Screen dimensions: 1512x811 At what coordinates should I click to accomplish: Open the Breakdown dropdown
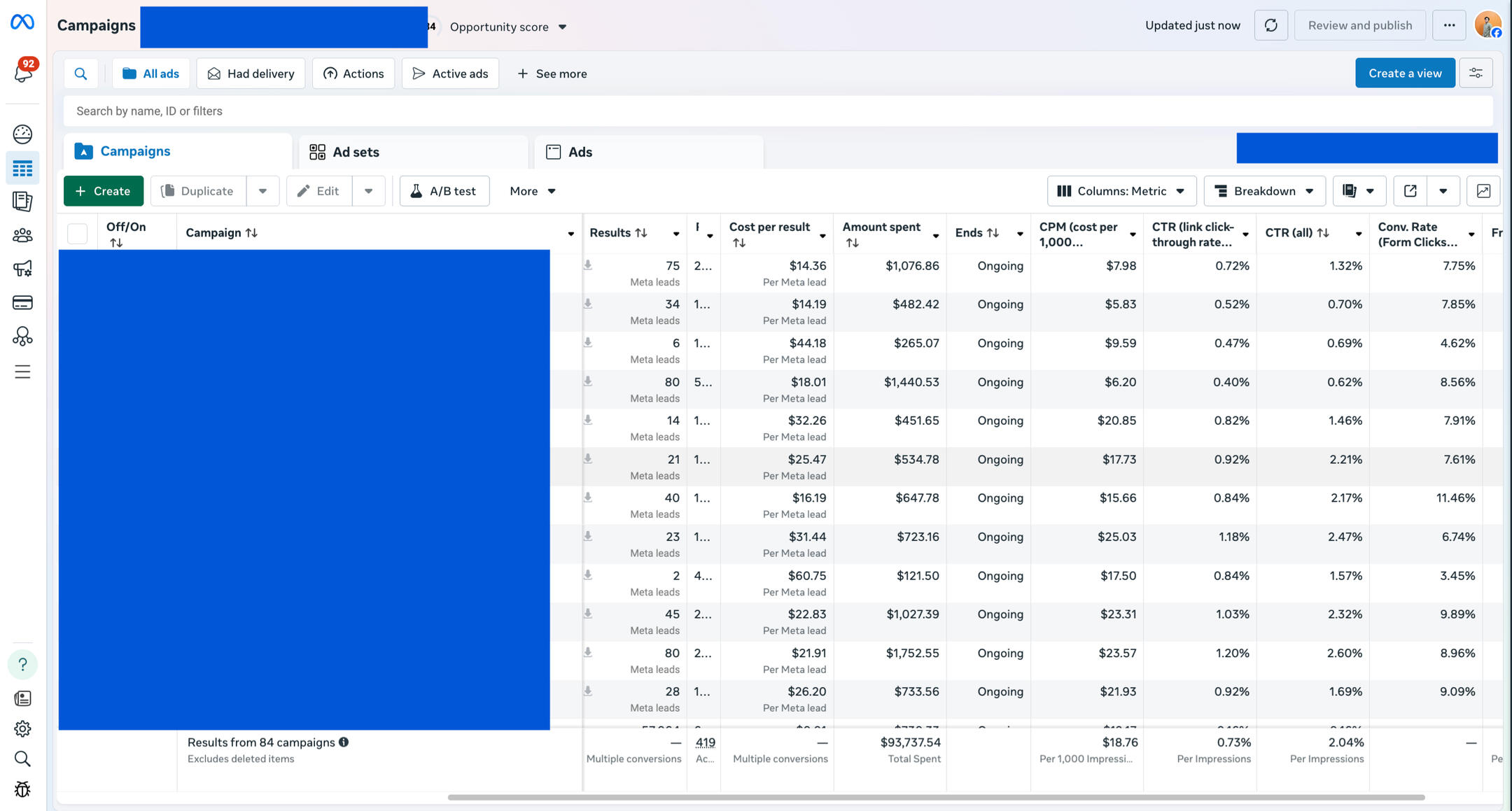(1264, 191)
